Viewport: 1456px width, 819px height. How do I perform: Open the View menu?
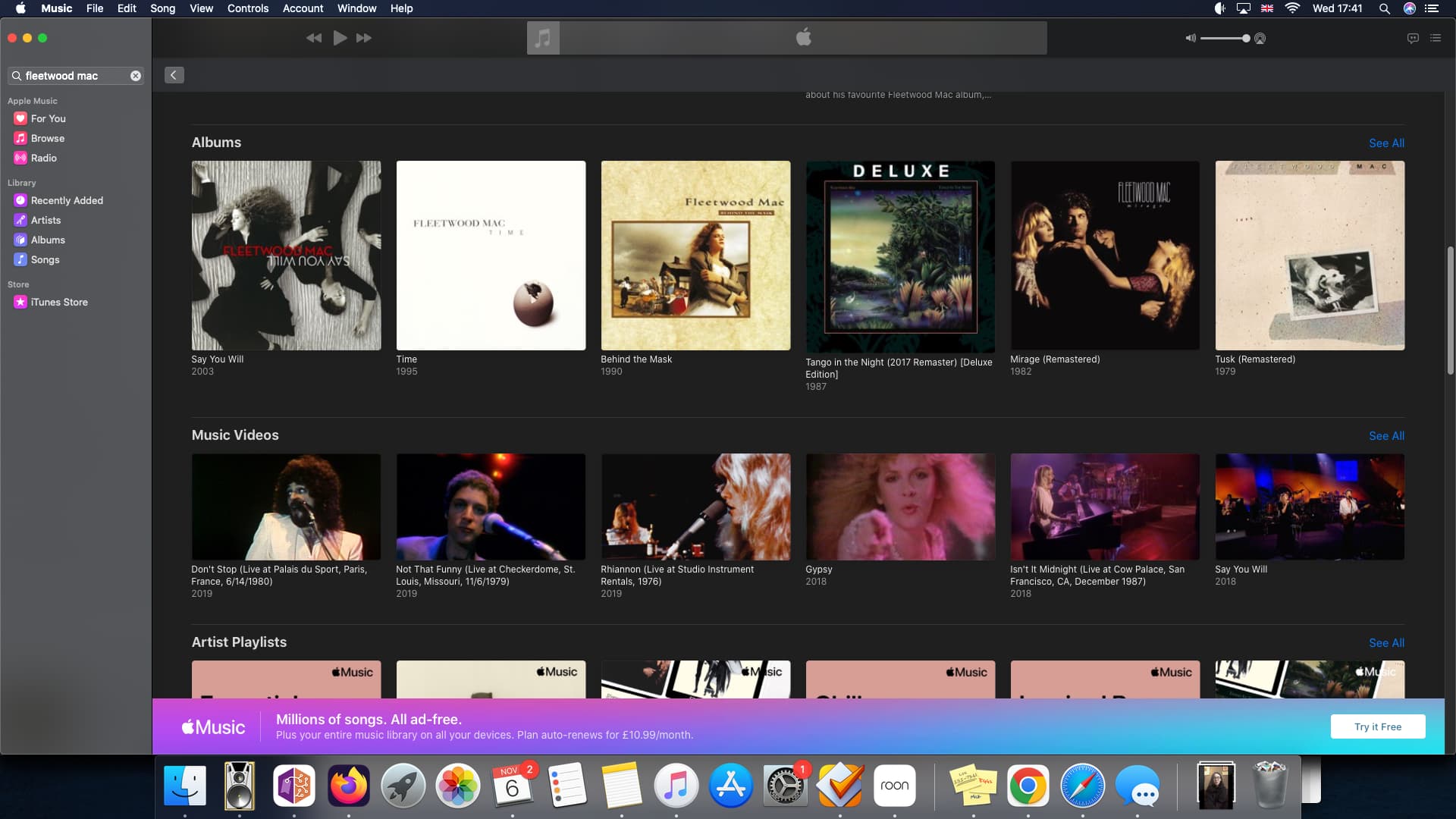(x=201, y=8)
